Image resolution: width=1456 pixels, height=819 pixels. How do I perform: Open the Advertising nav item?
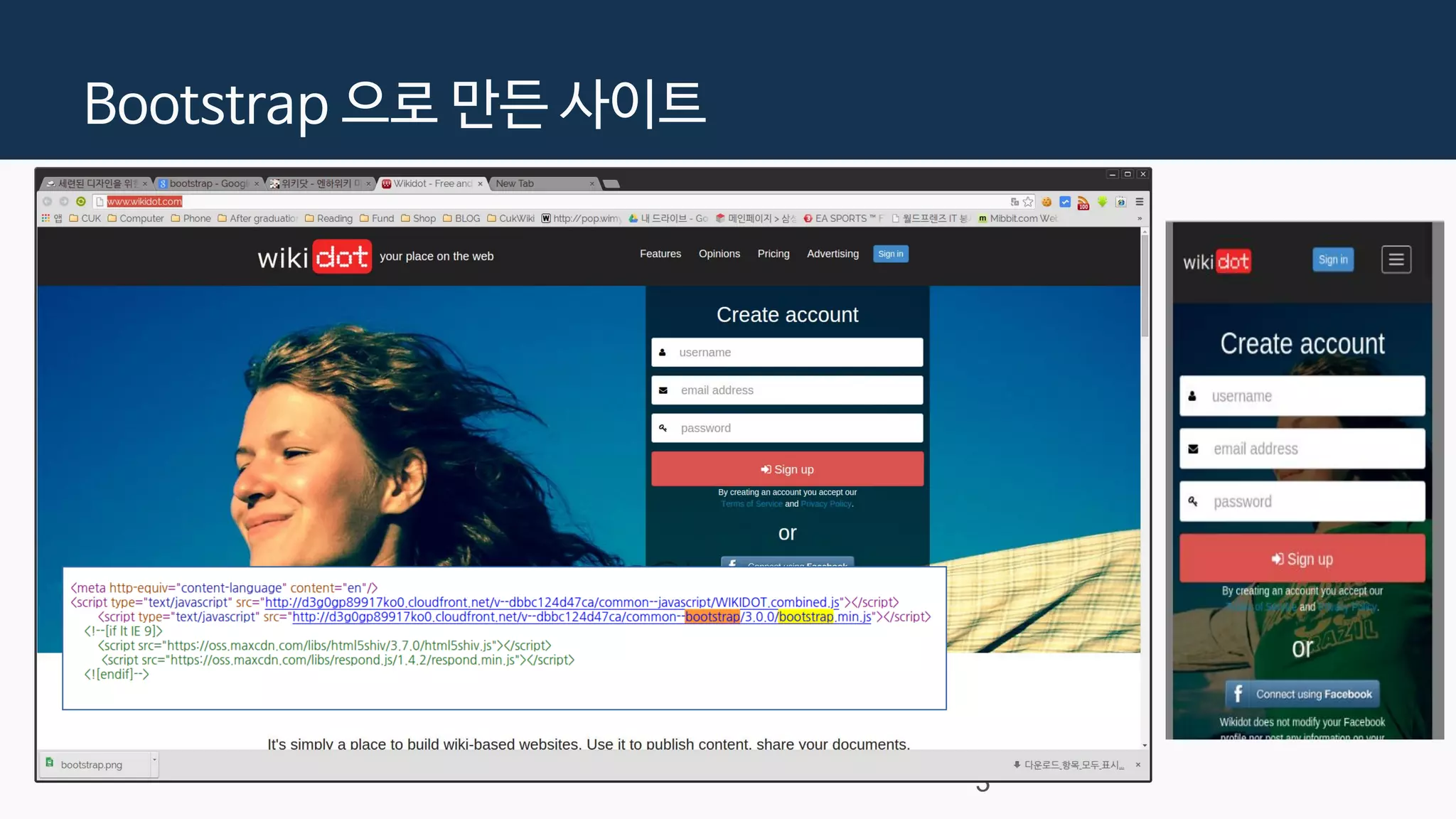[x=833, y=254]
